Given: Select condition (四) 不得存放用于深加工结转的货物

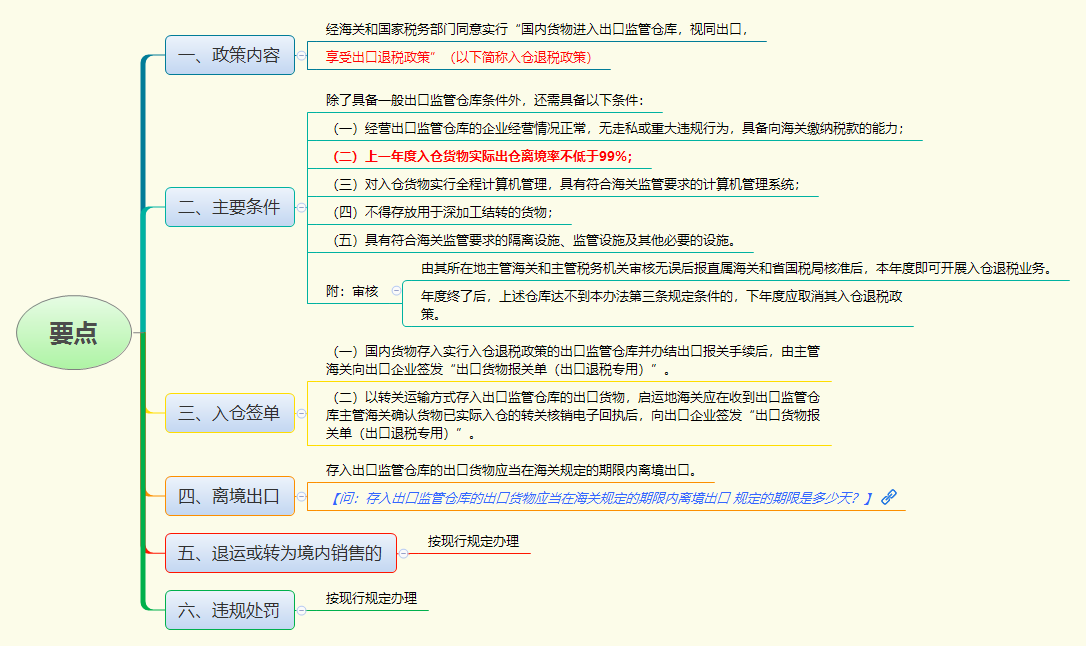Looking at the screenshot, I should coord(443,212).
